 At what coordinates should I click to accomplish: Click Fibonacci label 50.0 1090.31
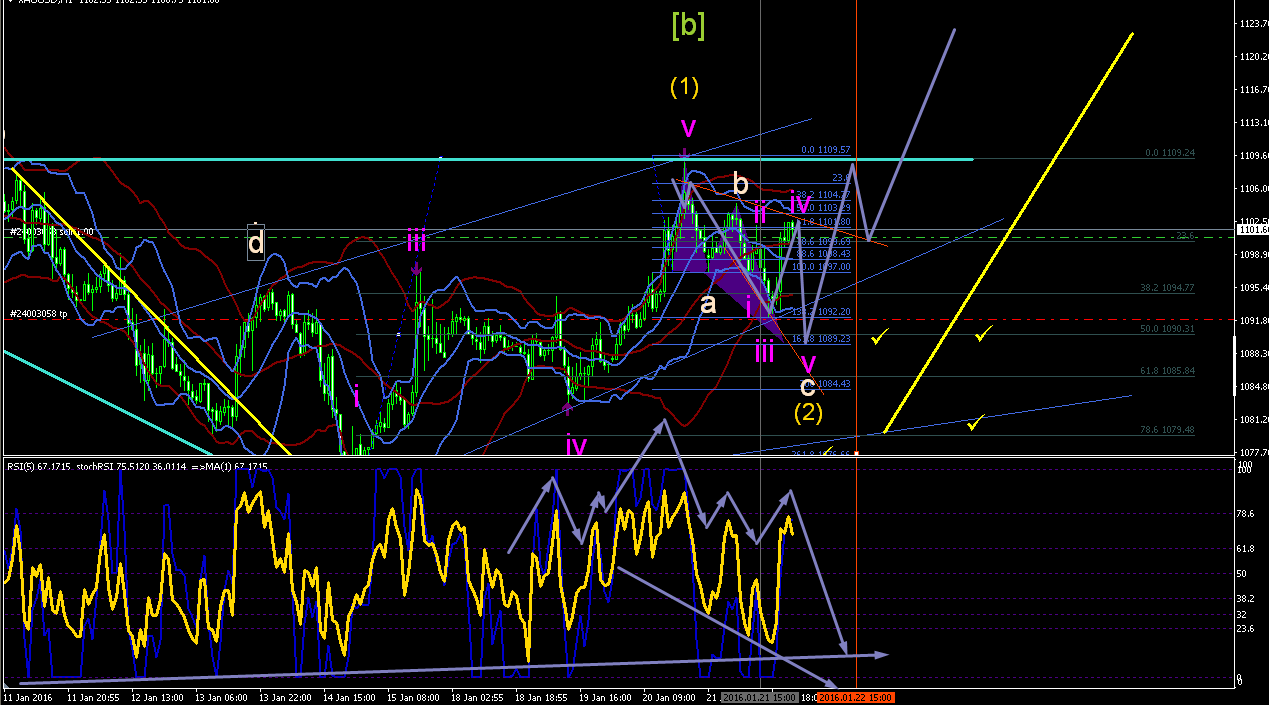1167,328
